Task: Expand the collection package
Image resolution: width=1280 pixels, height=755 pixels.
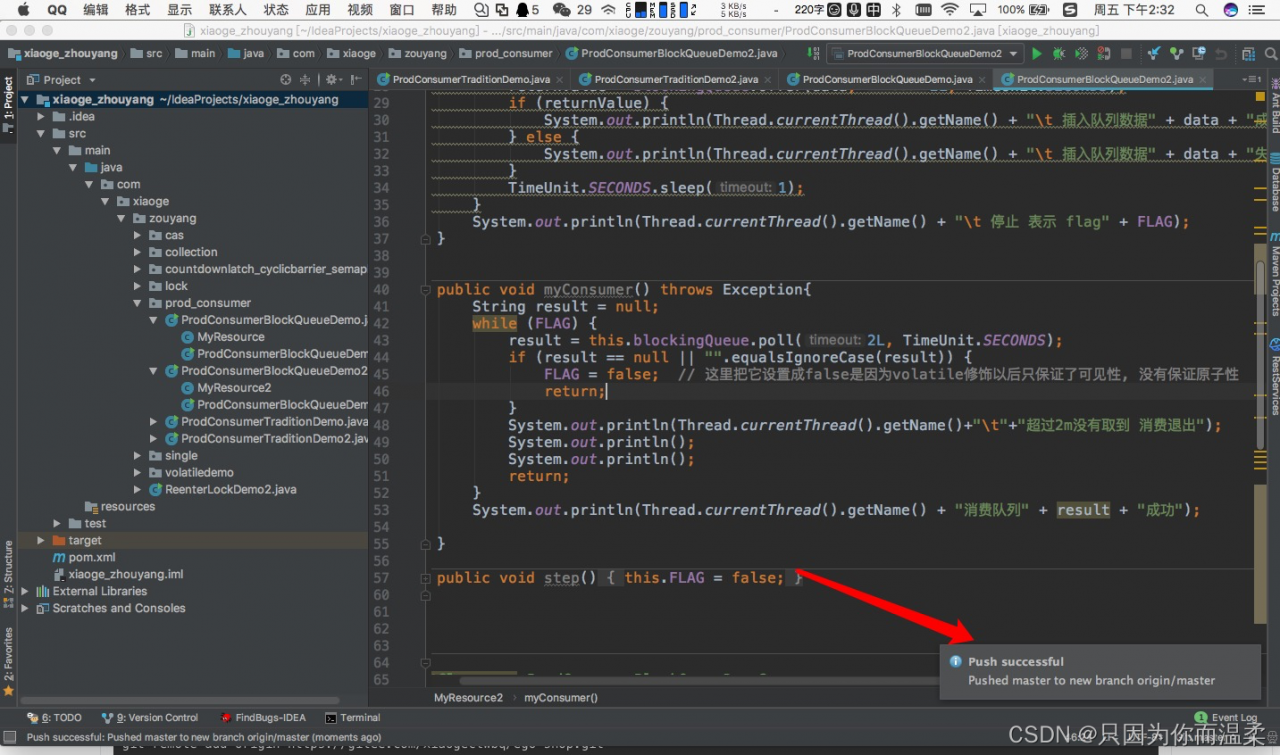Action: pos(138,253)
